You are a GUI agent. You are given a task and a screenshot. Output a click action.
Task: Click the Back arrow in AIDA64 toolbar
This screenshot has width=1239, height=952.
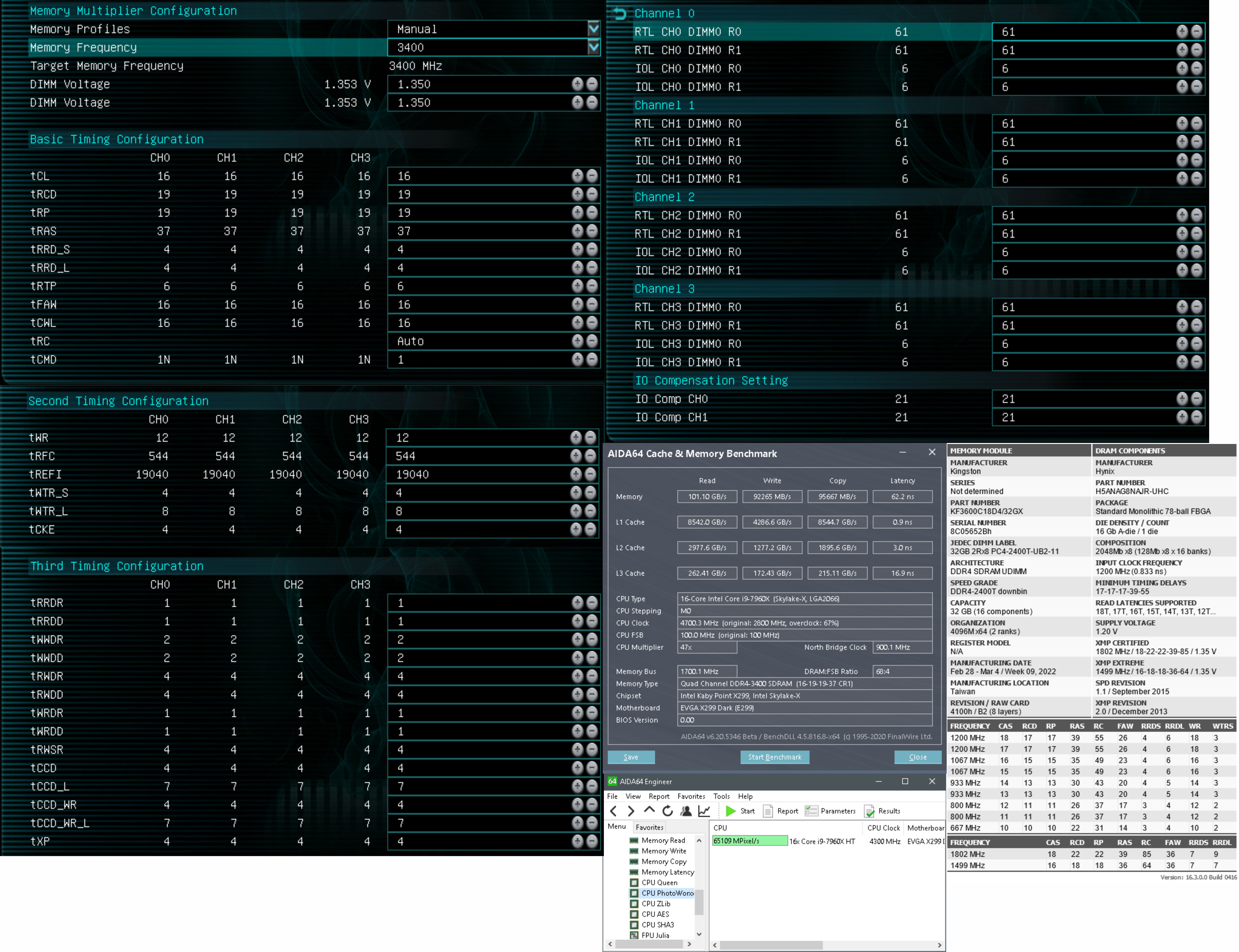coord(613,811)
